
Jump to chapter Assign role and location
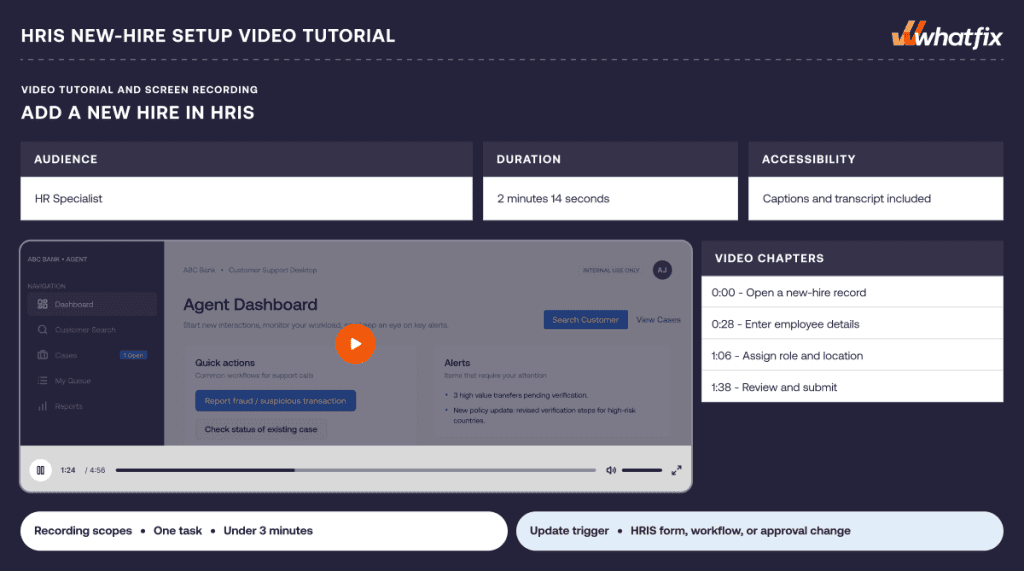tap(852, 355)
